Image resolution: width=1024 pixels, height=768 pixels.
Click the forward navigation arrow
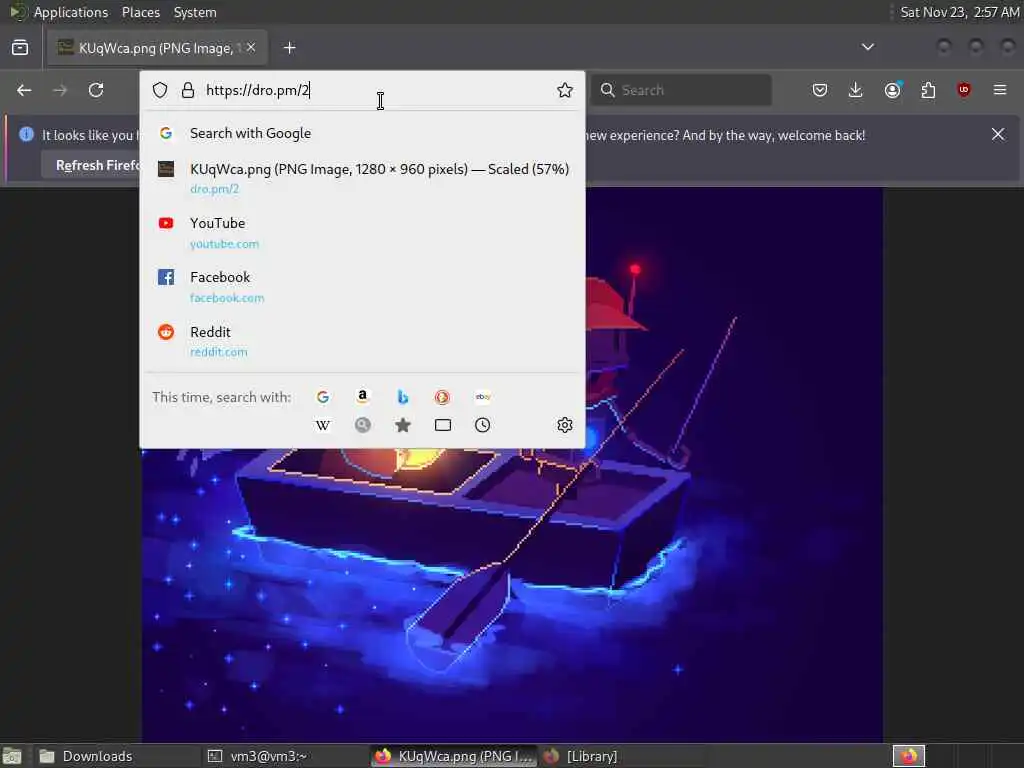tap(60, 90)
